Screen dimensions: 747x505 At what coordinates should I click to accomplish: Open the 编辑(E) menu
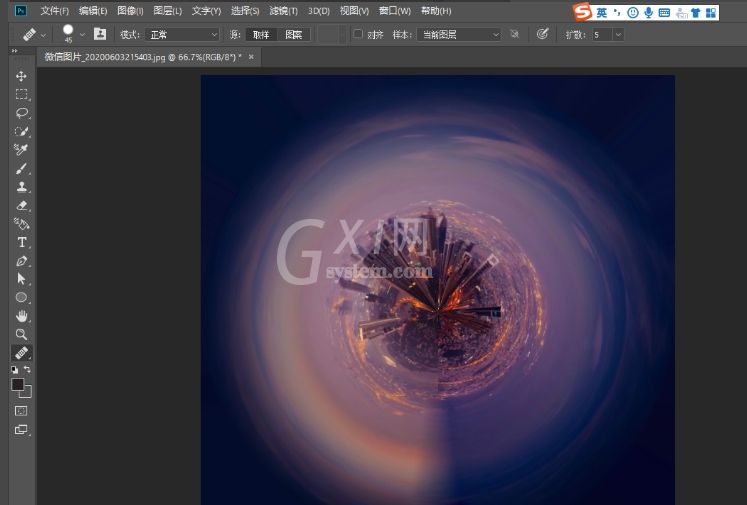coord(93,10)
